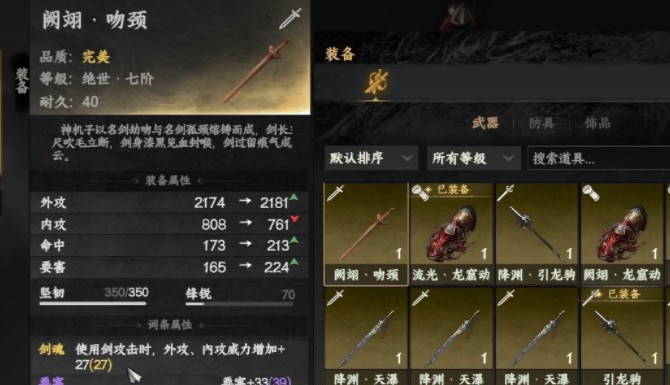This screenshot has width=670, height=385.
Task: Select the equipped 引龙驹 spear item
Action: coord(622,336)
